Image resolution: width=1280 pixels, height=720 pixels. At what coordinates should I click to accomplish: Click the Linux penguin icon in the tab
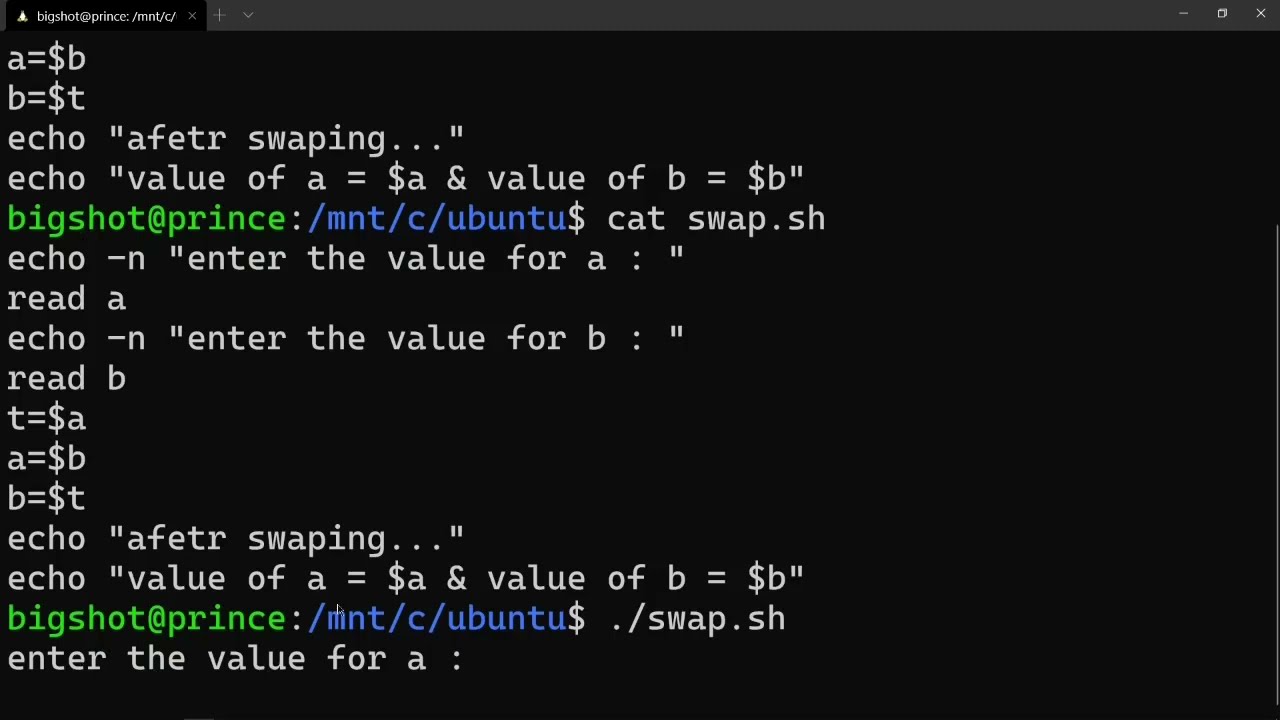(22, 16)
